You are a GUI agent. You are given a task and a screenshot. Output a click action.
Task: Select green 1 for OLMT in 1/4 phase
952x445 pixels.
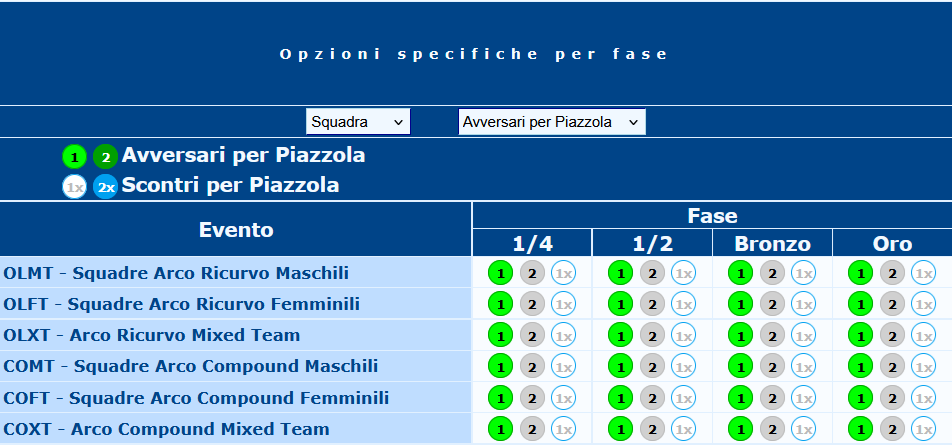tap(500, 273)
